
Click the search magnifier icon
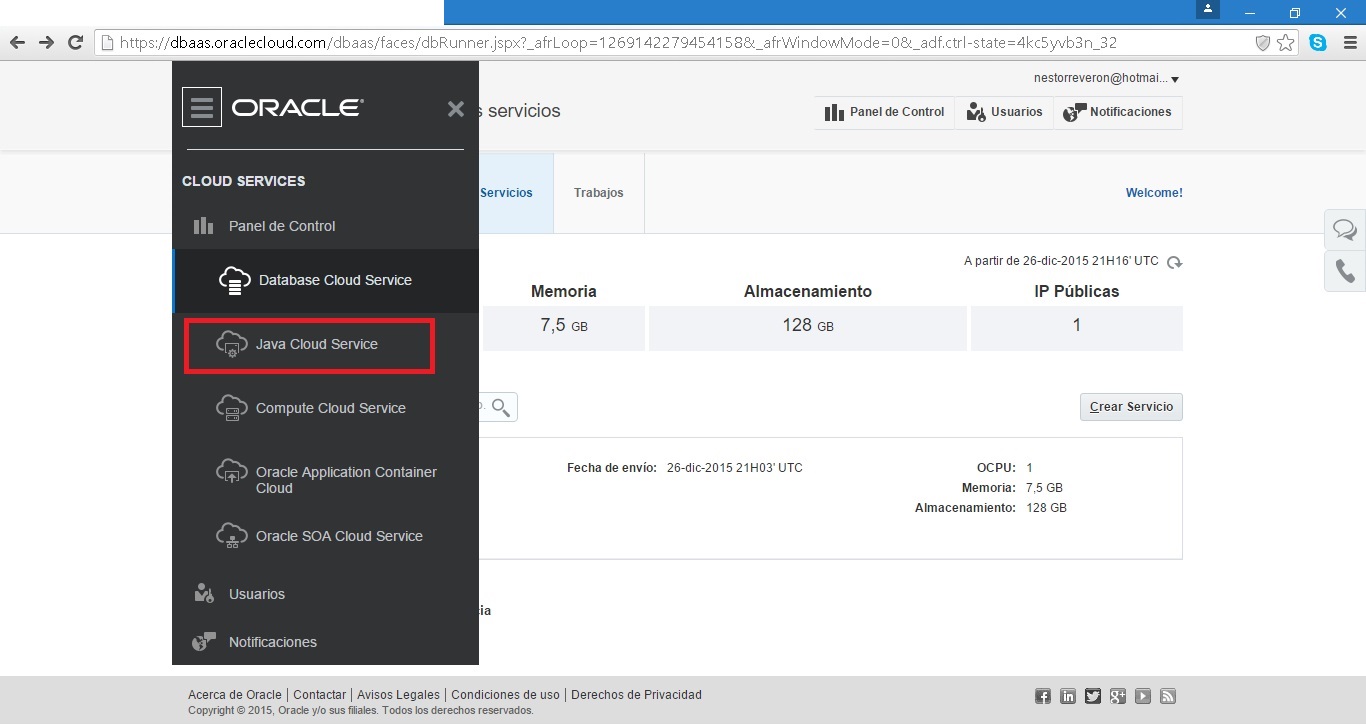pos(501,407)
